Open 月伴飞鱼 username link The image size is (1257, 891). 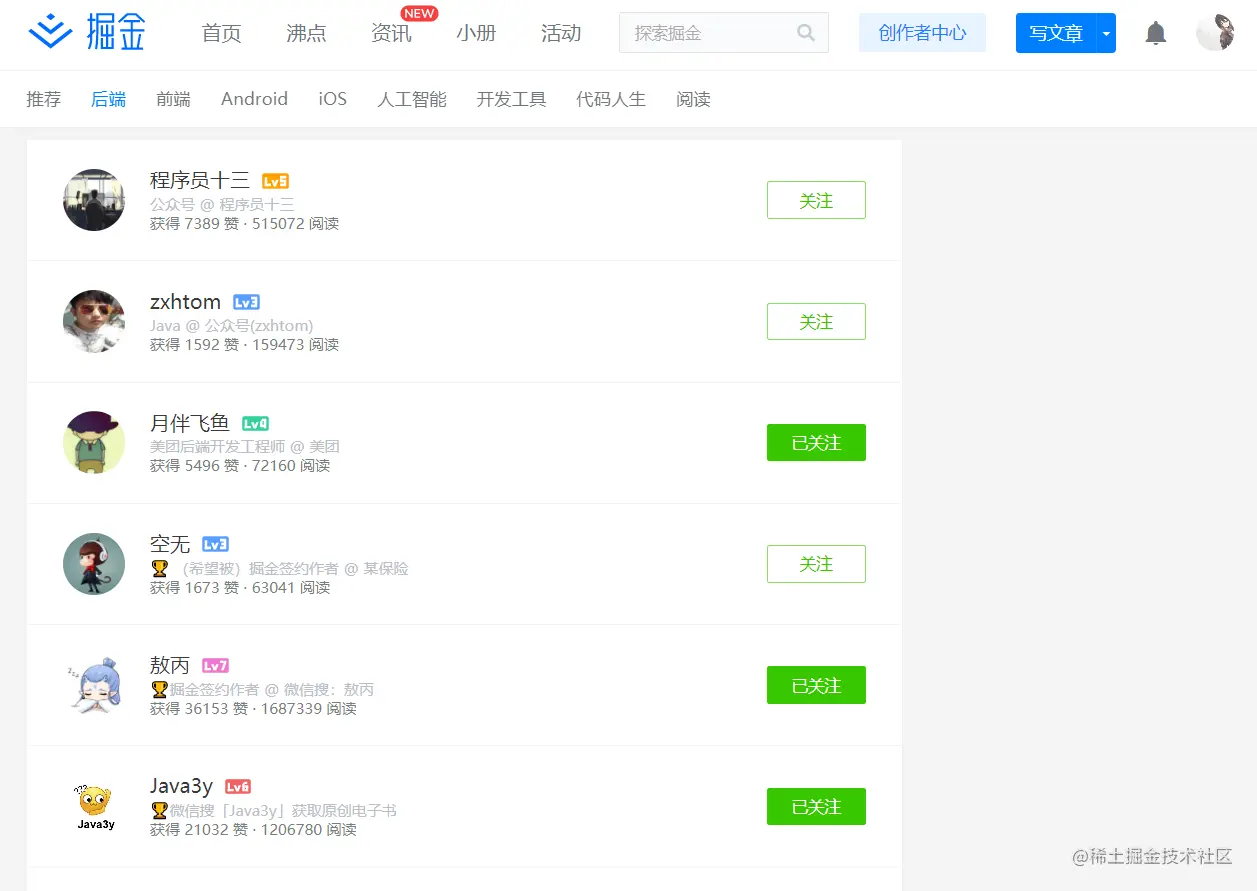click(x=190, y=423)
